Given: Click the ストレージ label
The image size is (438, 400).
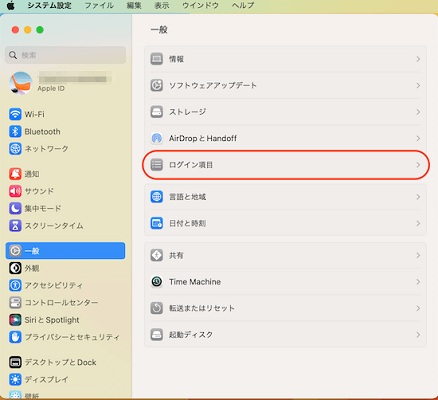Looking at the screenshot, I should tap(187, 112).
